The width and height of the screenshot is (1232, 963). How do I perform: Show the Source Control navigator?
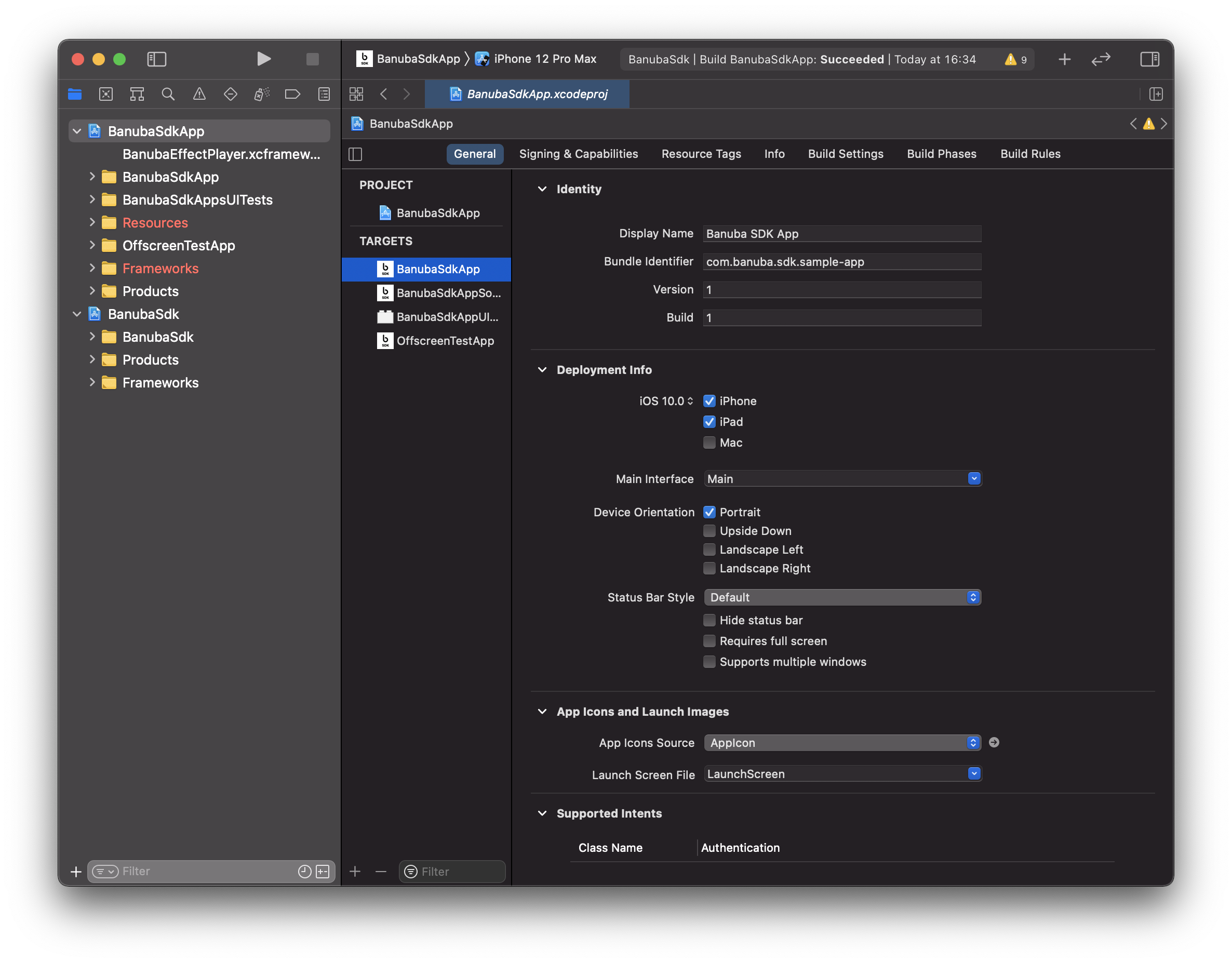pyautogui.click(x=106, y=94)
